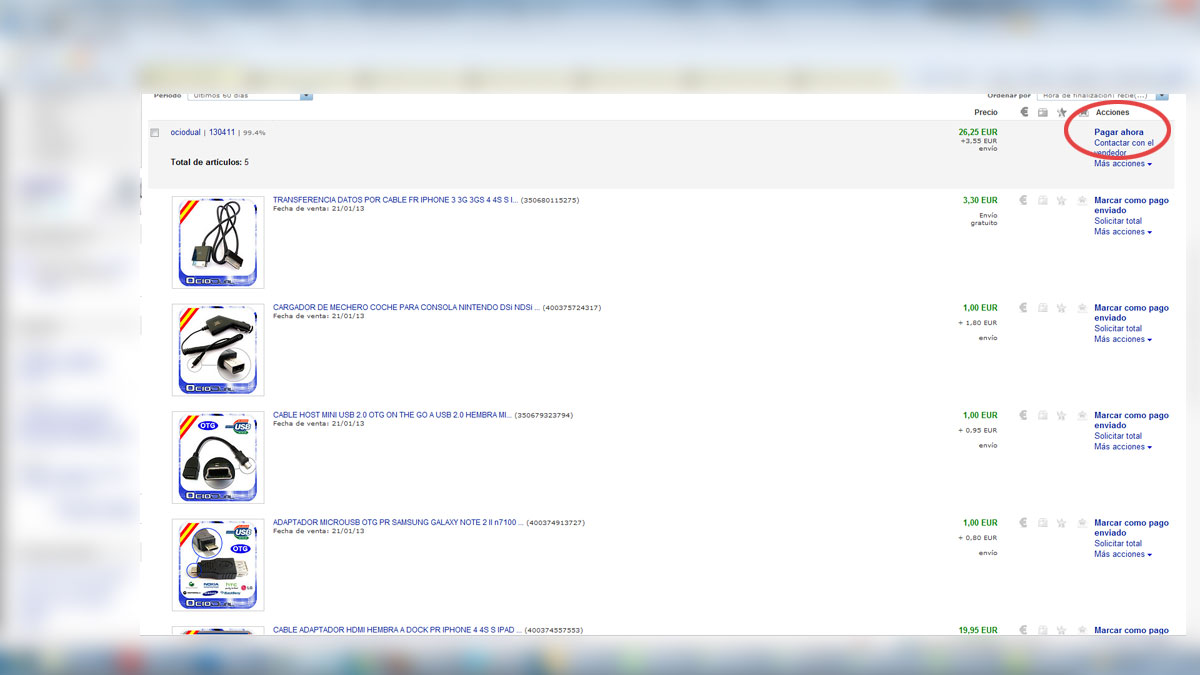
Task: Mark CARGADOR DE MECHERO item as pago enviado
Action: pyautogui.click(x=1131, y=313)
